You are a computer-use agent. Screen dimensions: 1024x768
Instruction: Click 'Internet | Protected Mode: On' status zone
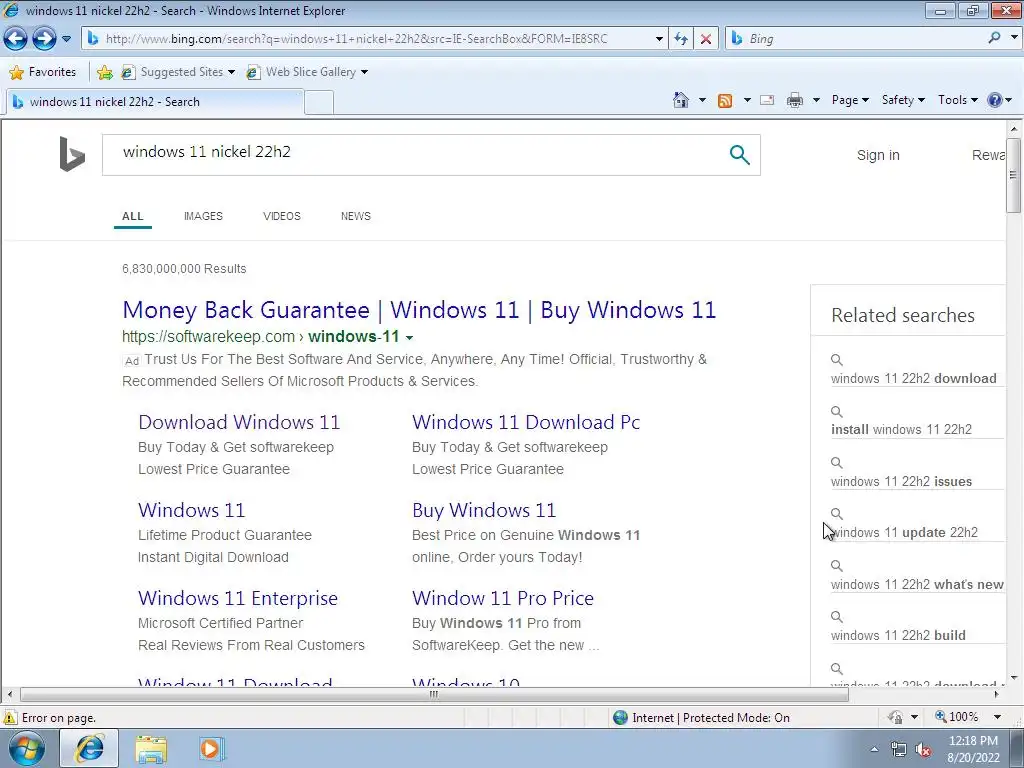click(x=701, y=718)
